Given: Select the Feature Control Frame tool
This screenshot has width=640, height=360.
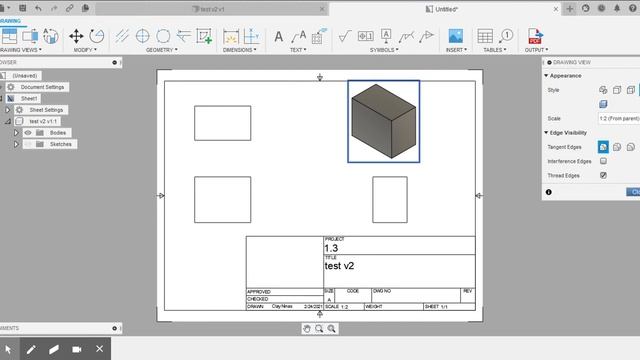Looking at the screenshot, I should (365, 36).
